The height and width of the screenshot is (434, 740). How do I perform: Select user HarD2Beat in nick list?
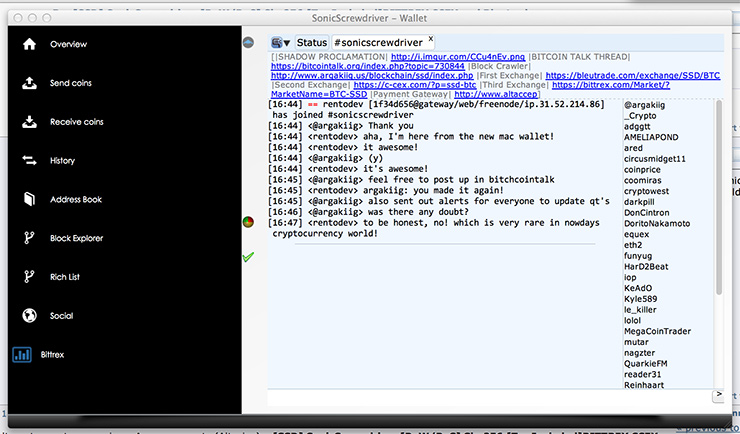click(x=646, y=267)
